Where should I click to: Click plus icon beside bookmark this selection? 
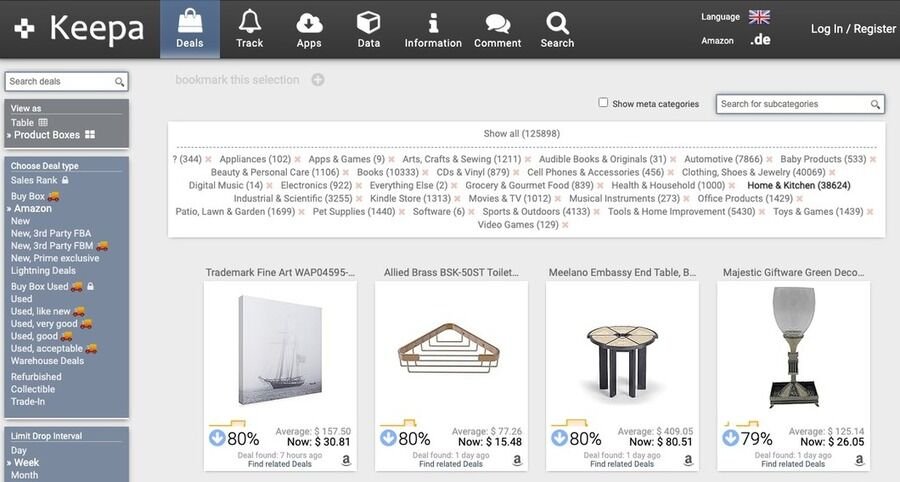point(318,80)
